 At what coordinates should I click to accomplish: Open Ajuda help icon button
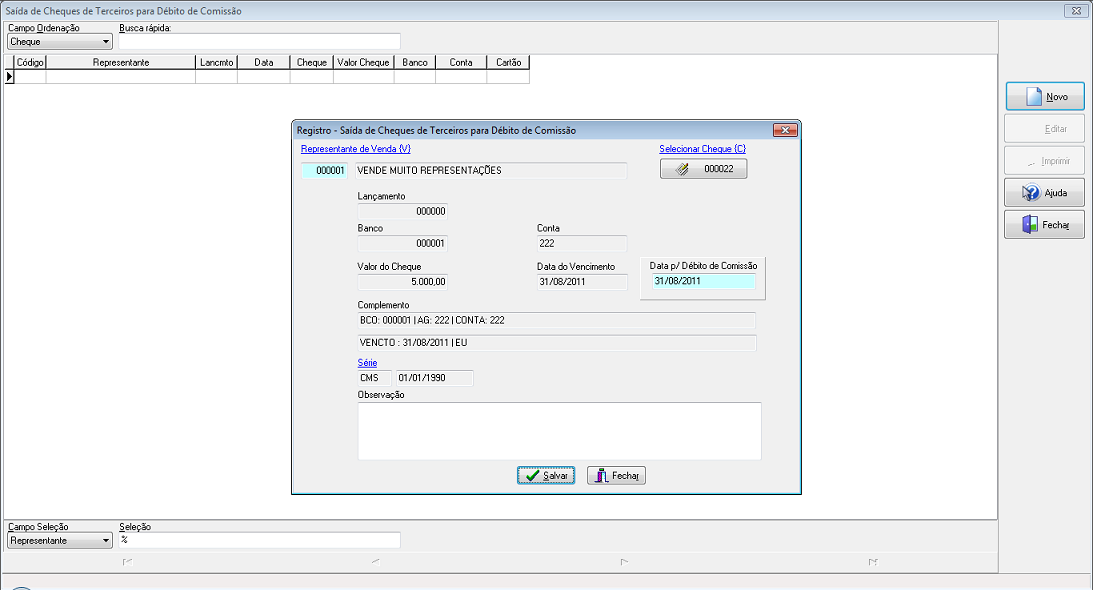tap(1044, 192)
